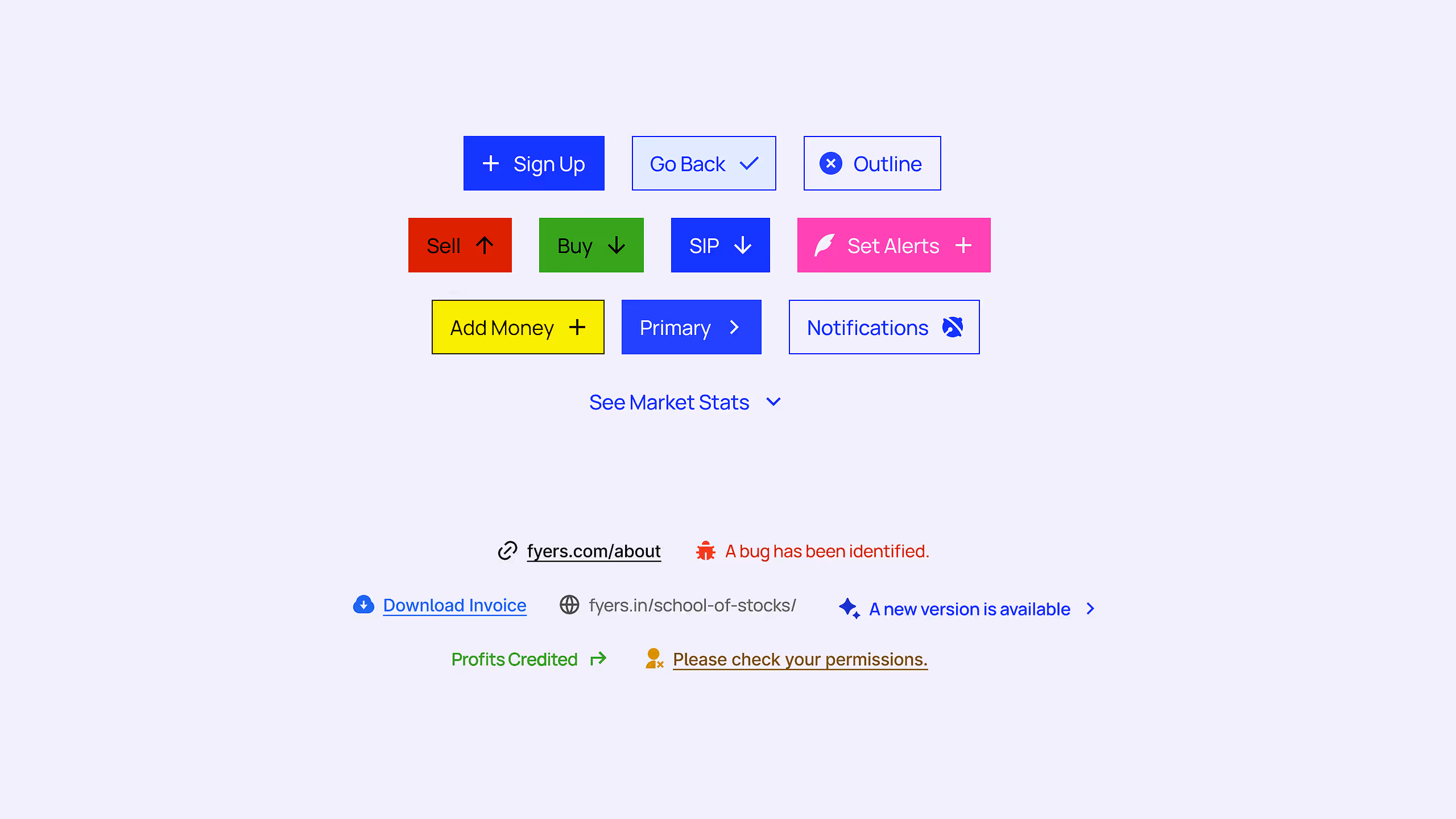The height and width of the screenshot is (819, 1456).
Task: Click the redirect arrow beside Profits Credited
Action: (598, 659)
